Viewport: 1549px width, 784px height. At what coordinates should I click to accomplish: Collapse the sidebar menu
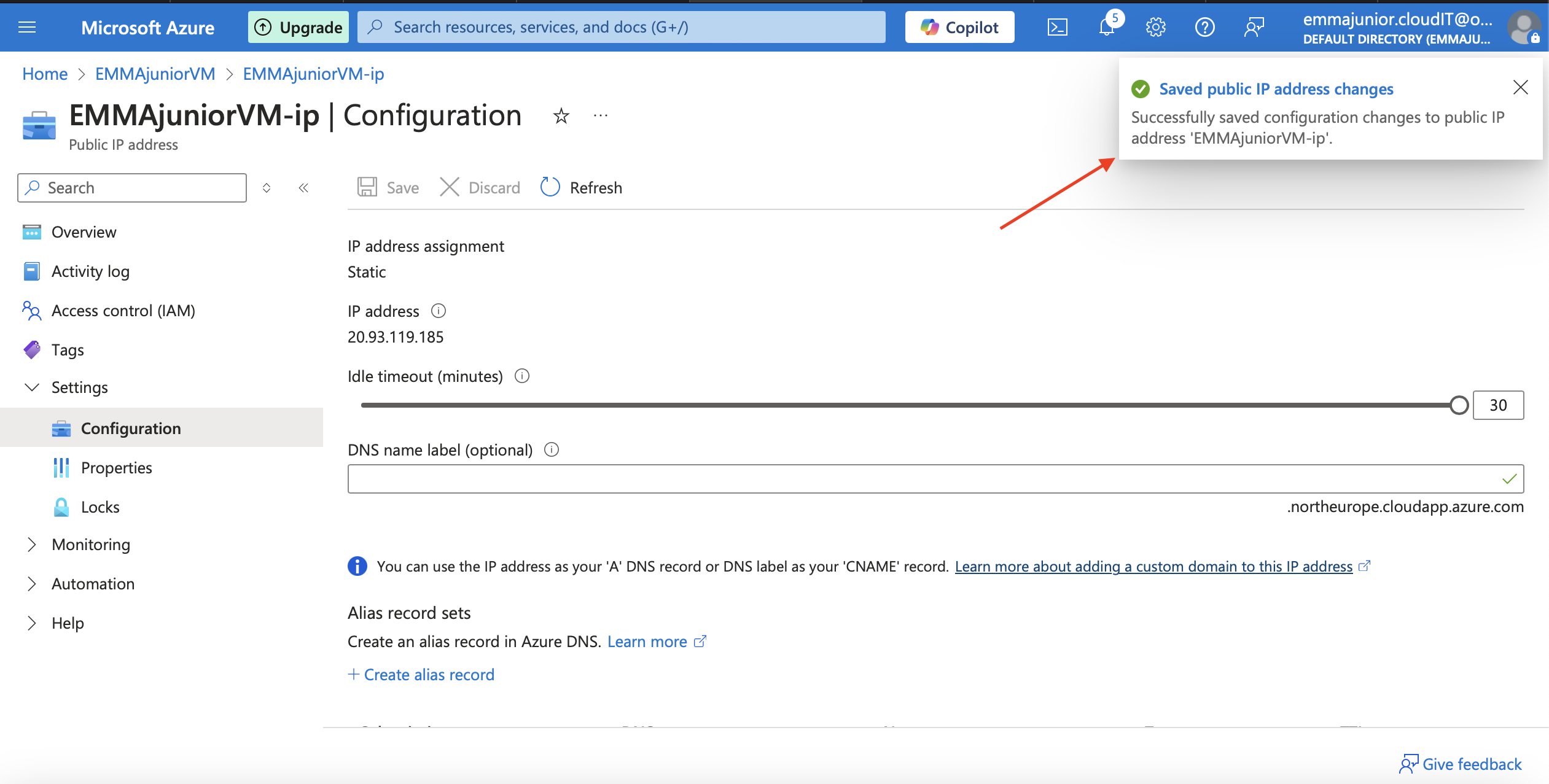tap(303, 188)
